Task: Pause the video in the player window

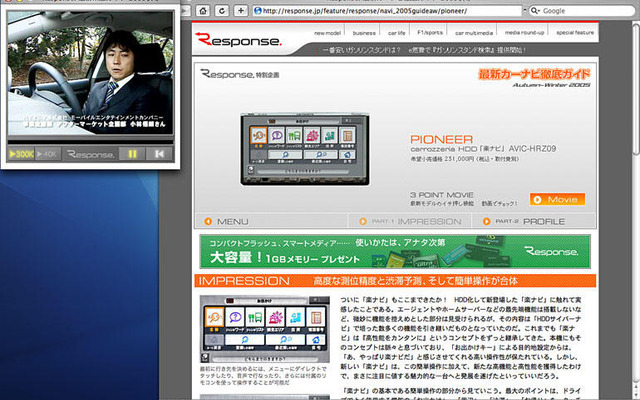Action: click(132, 154)
